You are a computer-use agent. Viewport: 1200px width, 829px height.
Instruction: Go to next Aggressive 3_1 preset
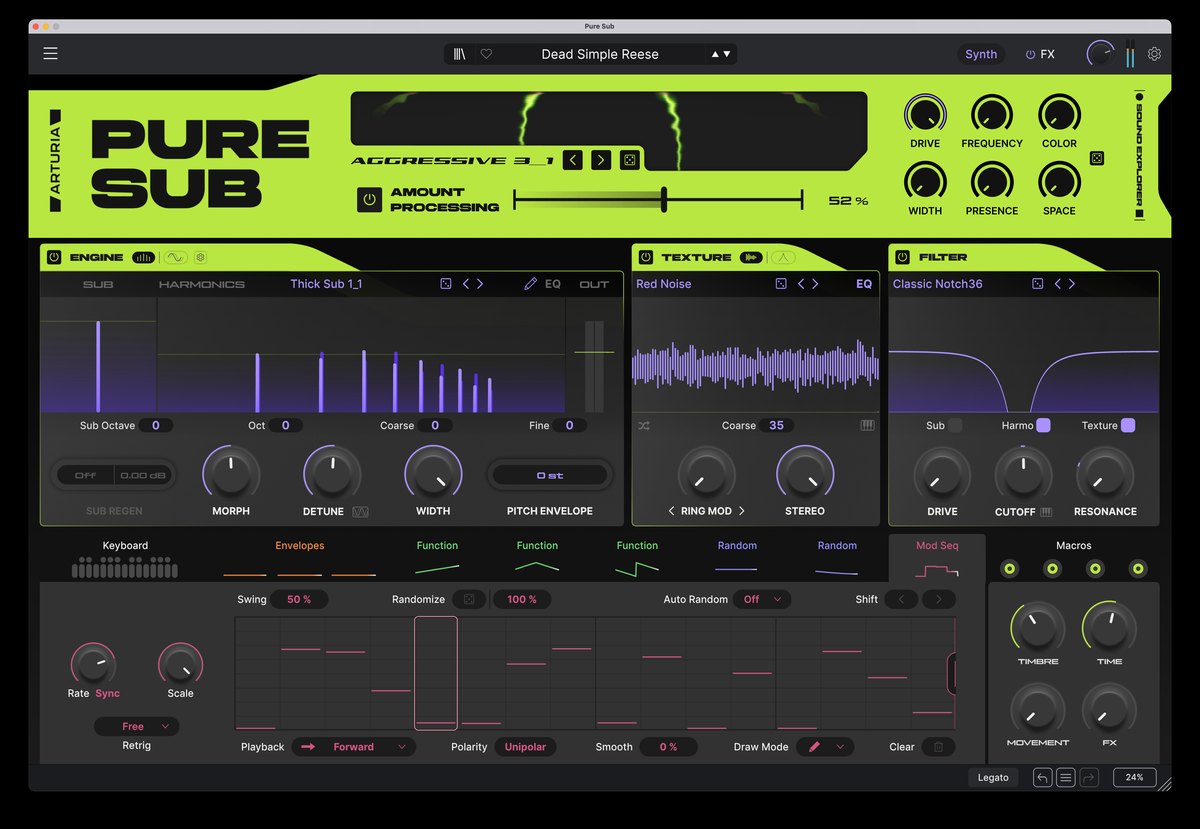tap(600, 160)
